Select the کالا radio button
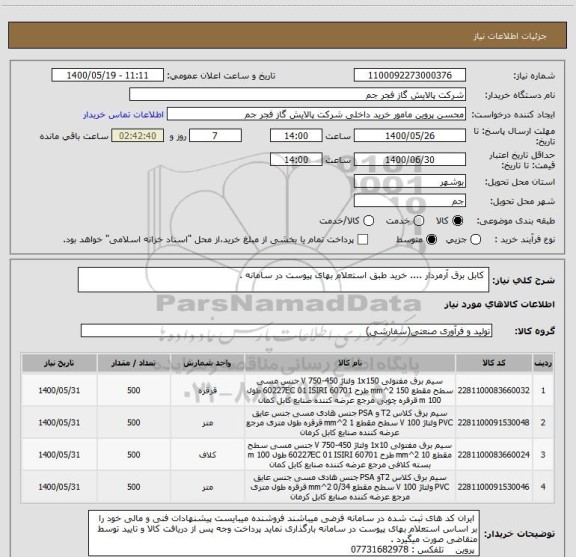The image size is (576, 557). pos(458,221)
